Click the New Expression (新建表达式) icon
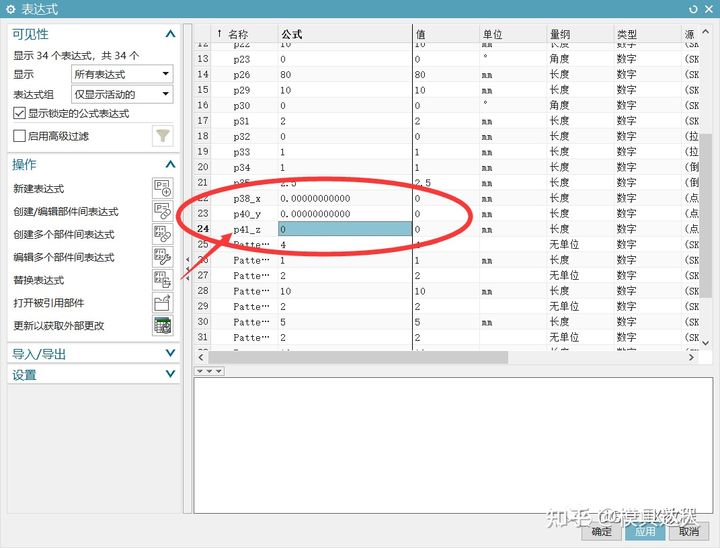This screenshot has width=720, height=548. pos(163,188)
